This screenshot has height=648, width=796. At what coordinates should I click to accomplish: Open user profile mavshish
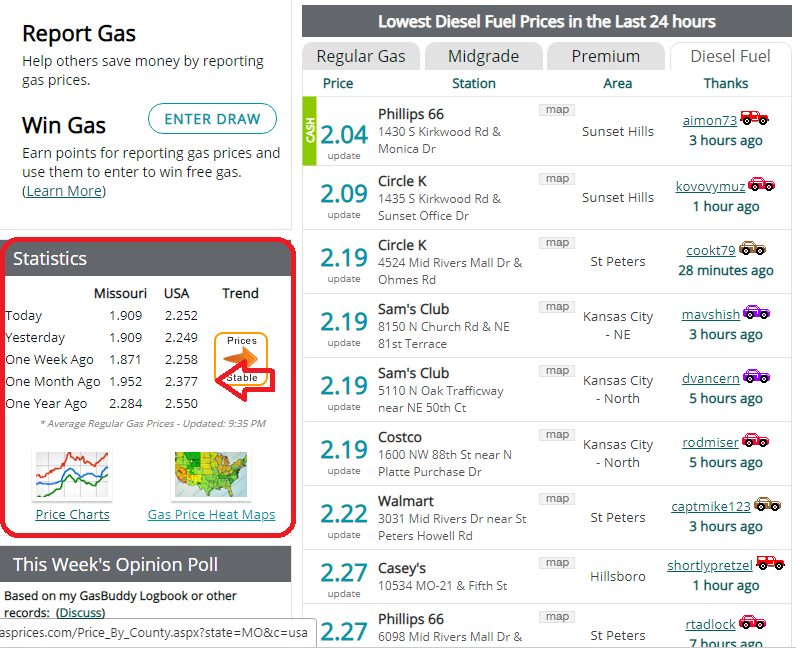(711, 314)
